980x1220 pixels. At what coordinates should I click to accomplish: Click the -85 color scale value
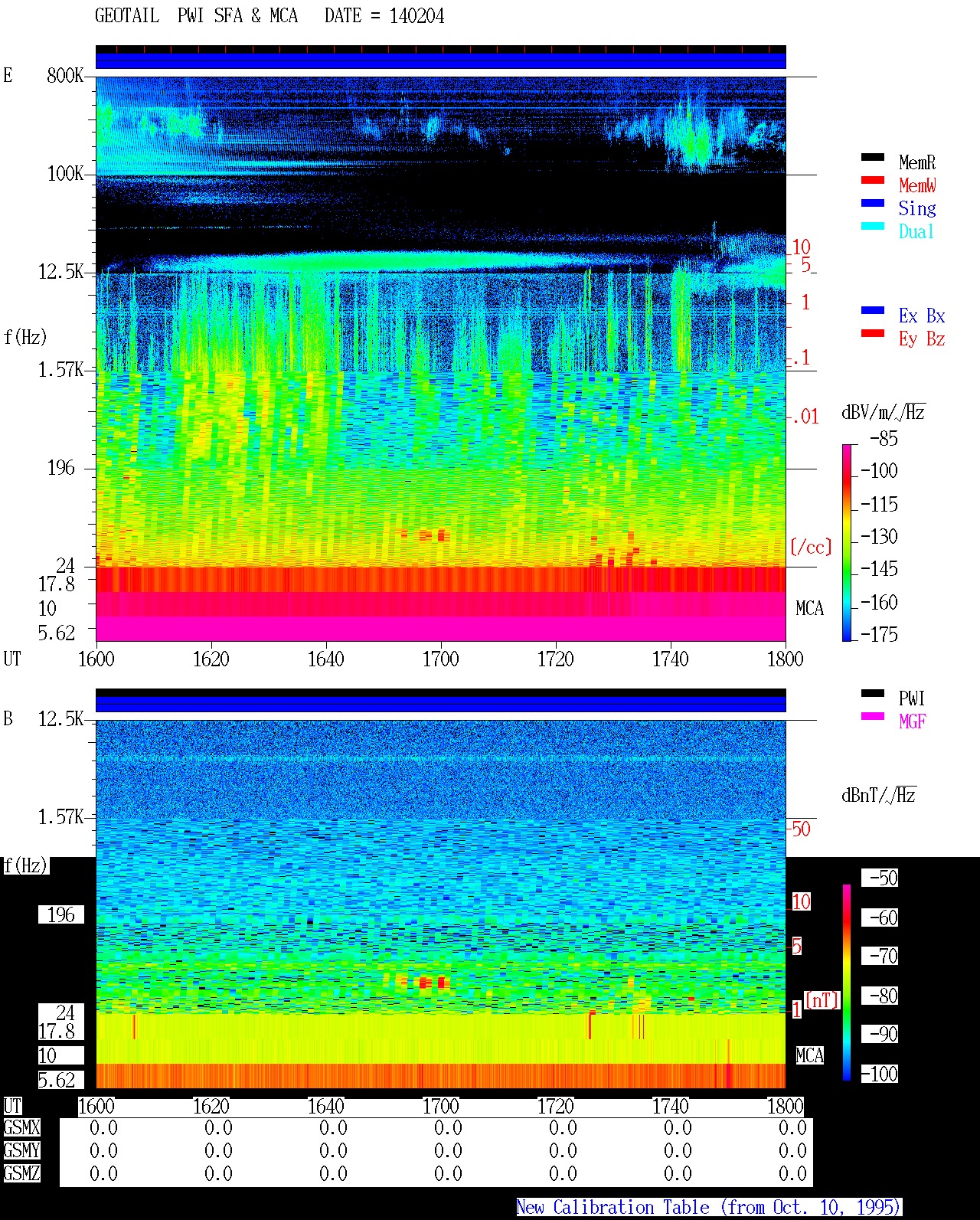point(884,439)
